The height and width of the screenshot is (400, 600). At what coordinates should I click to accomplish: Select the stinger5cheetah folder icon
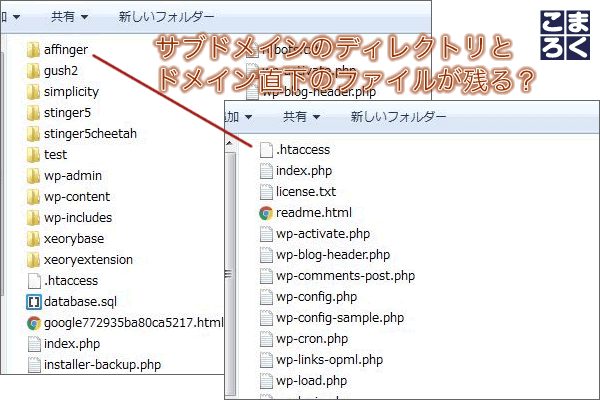(33, 134)
